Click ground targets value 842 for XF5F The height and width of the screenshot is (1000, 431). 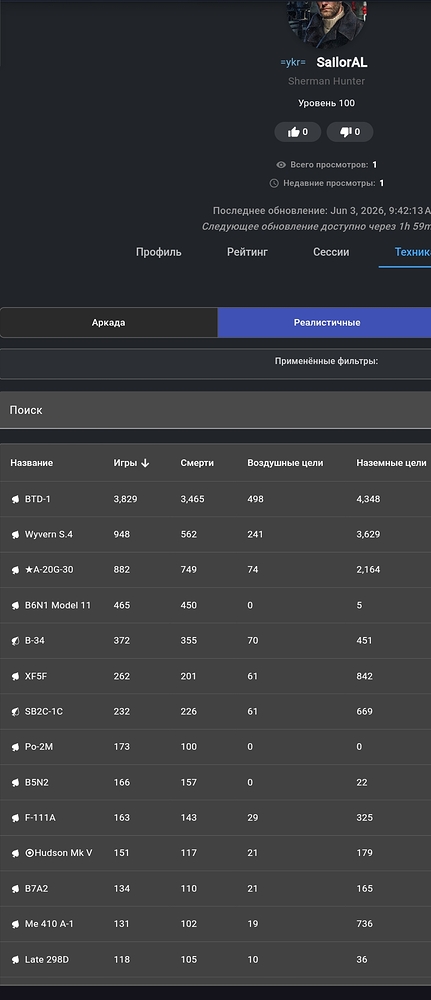pos(365,676)
